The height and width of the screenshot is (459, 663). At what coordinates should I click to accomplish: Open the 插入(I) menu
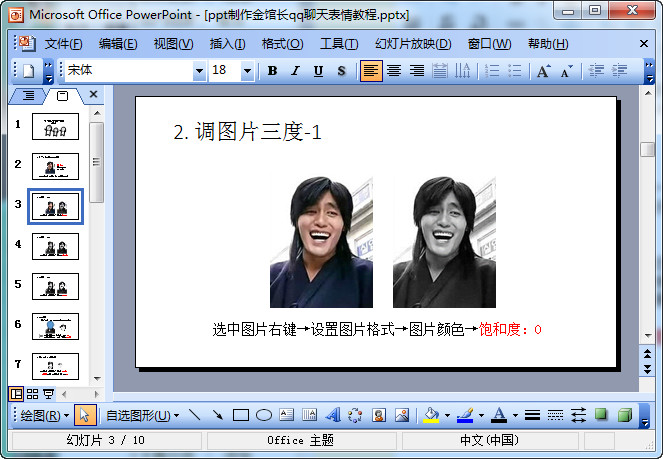pos(227,44)
